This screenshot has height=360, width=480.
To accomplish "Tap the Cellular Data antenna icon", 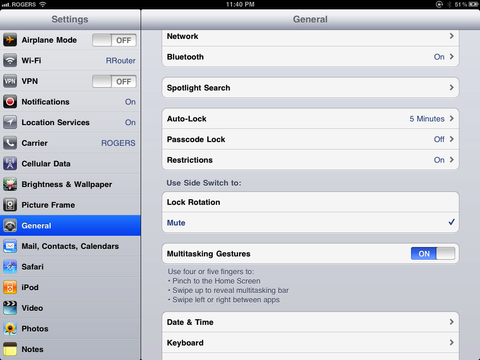I will pos(10,164).
